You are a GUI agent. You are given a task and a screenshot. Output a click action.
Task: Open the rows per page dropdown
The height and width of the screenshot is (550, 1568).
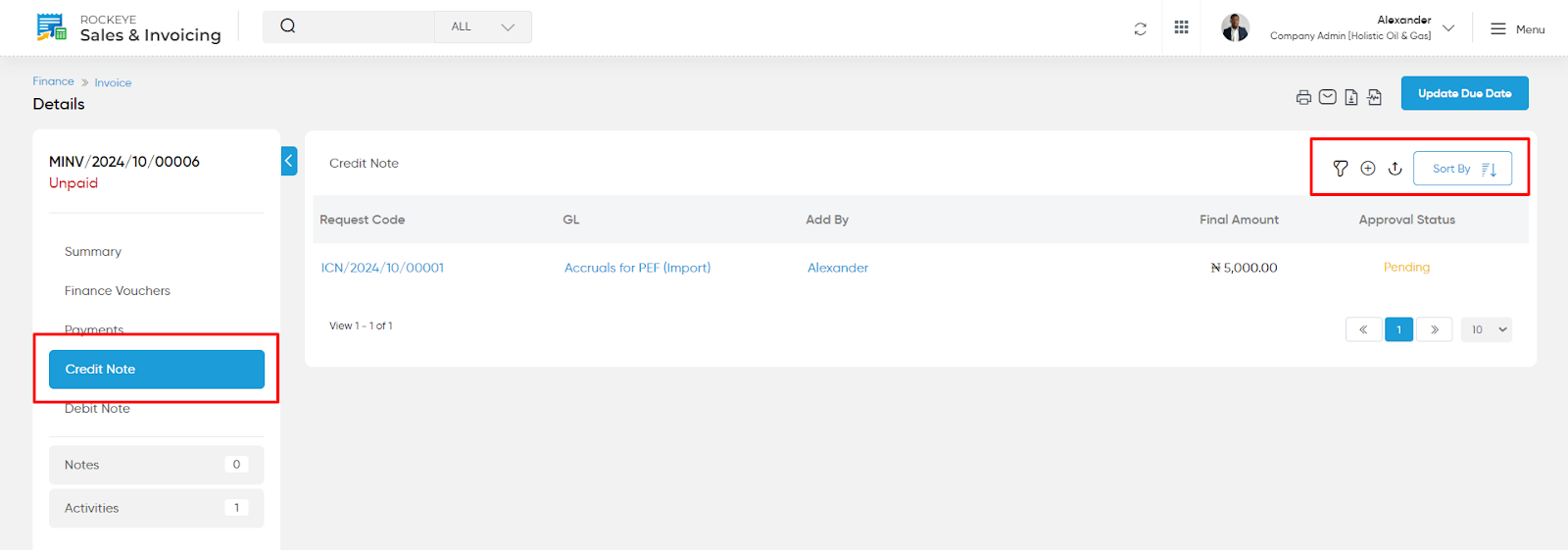pos(1486,329)
